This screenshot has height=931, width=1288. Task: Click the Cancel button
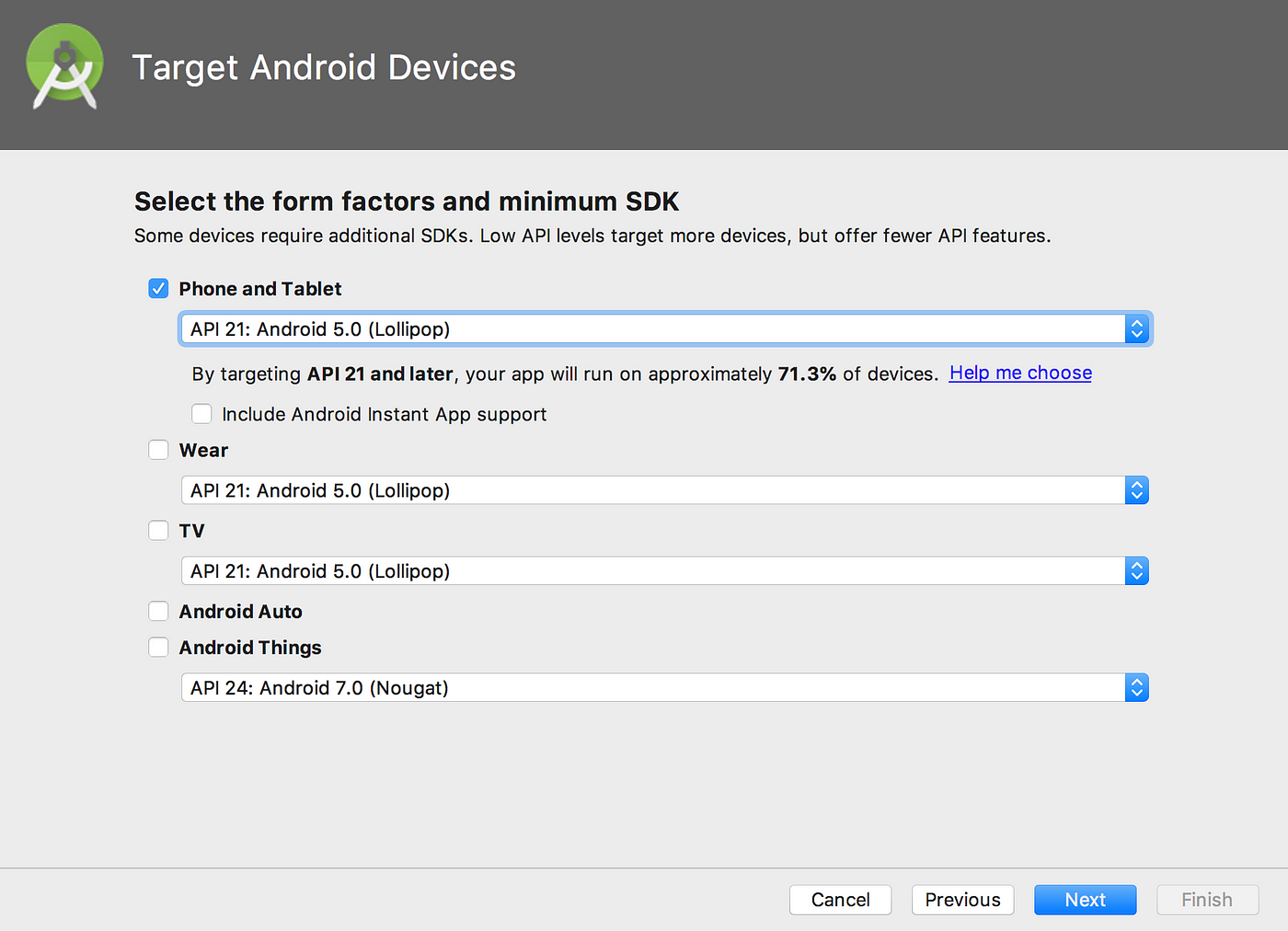click(840, 900)
